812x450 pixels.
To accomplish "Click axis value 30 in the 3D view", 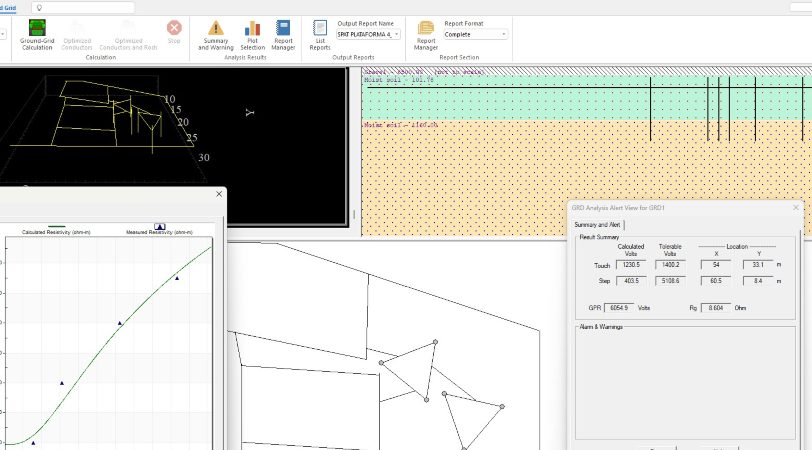I will 204,157.
